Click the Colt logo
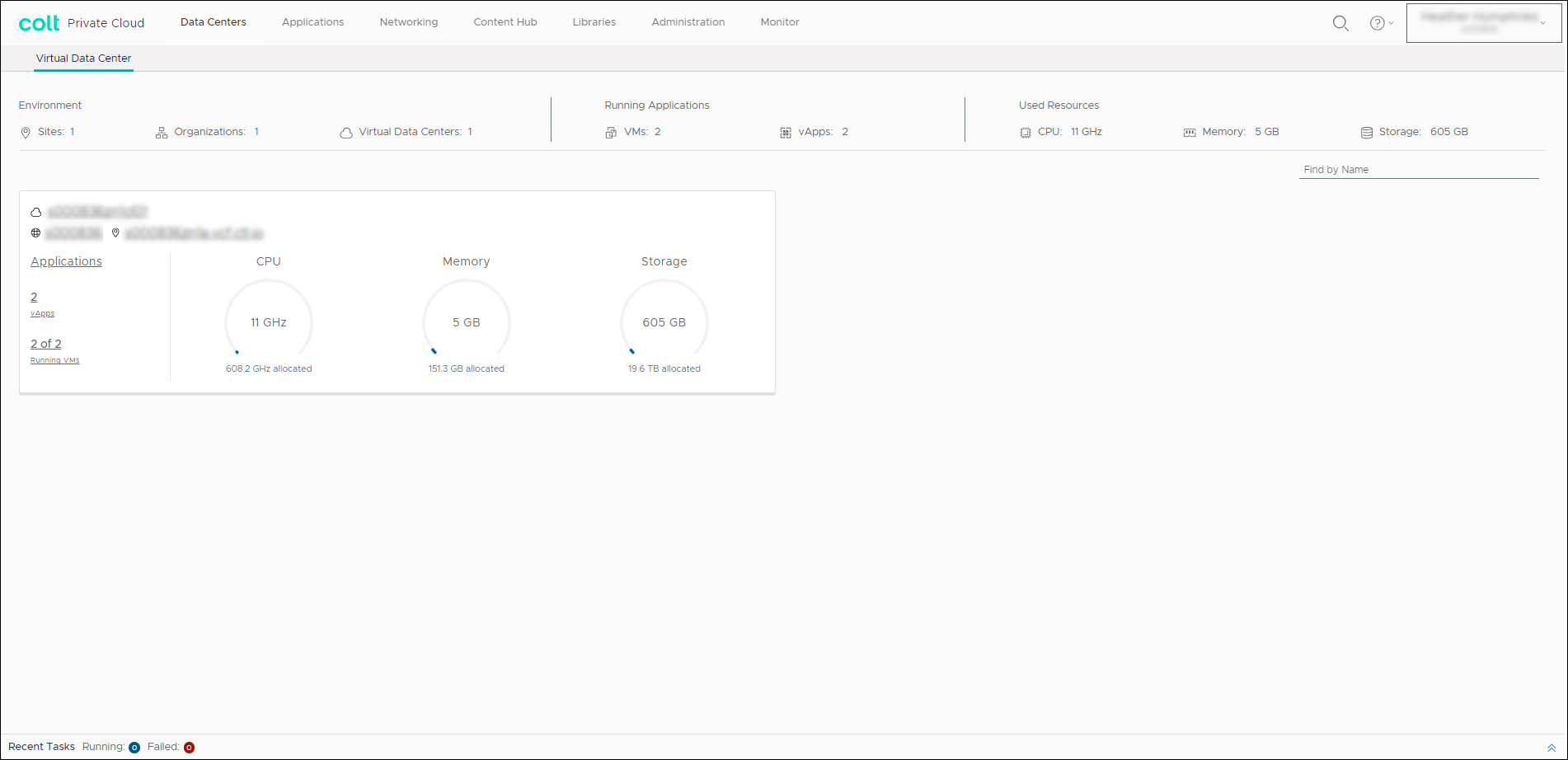The width and height of the screenshot is (1568, 760). (39, 23)
